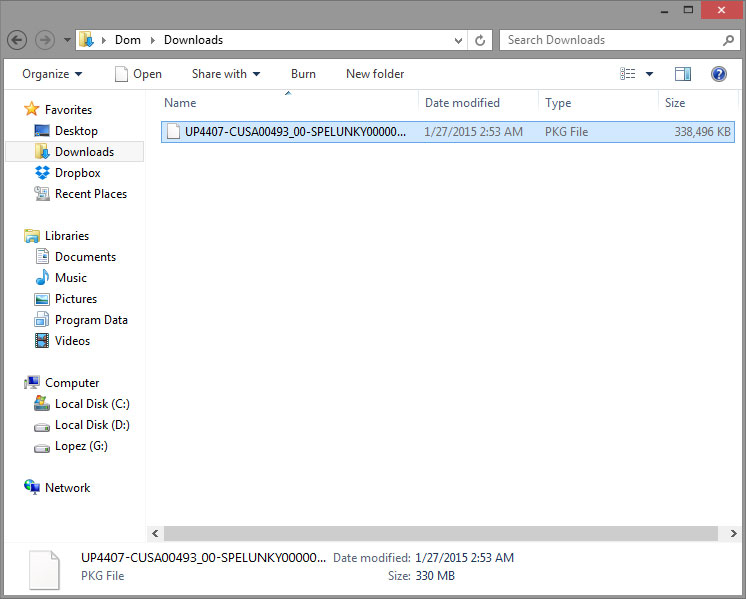Select the UP4407-CUSA00493 PKG file

pos(448,132)
